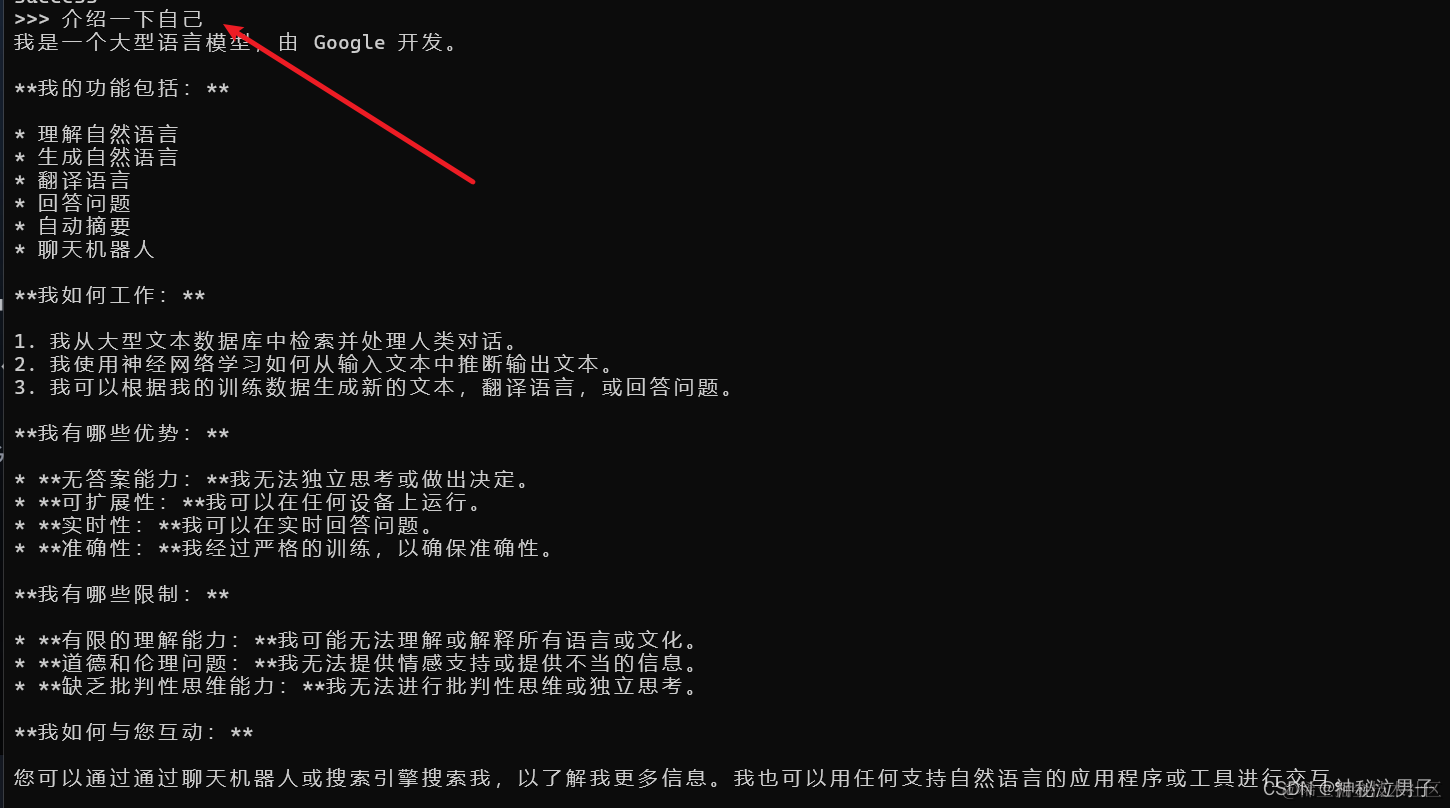Click the bullet "回答问题"
Viewport: 1450px width, 808px height.
click(73, 203)
